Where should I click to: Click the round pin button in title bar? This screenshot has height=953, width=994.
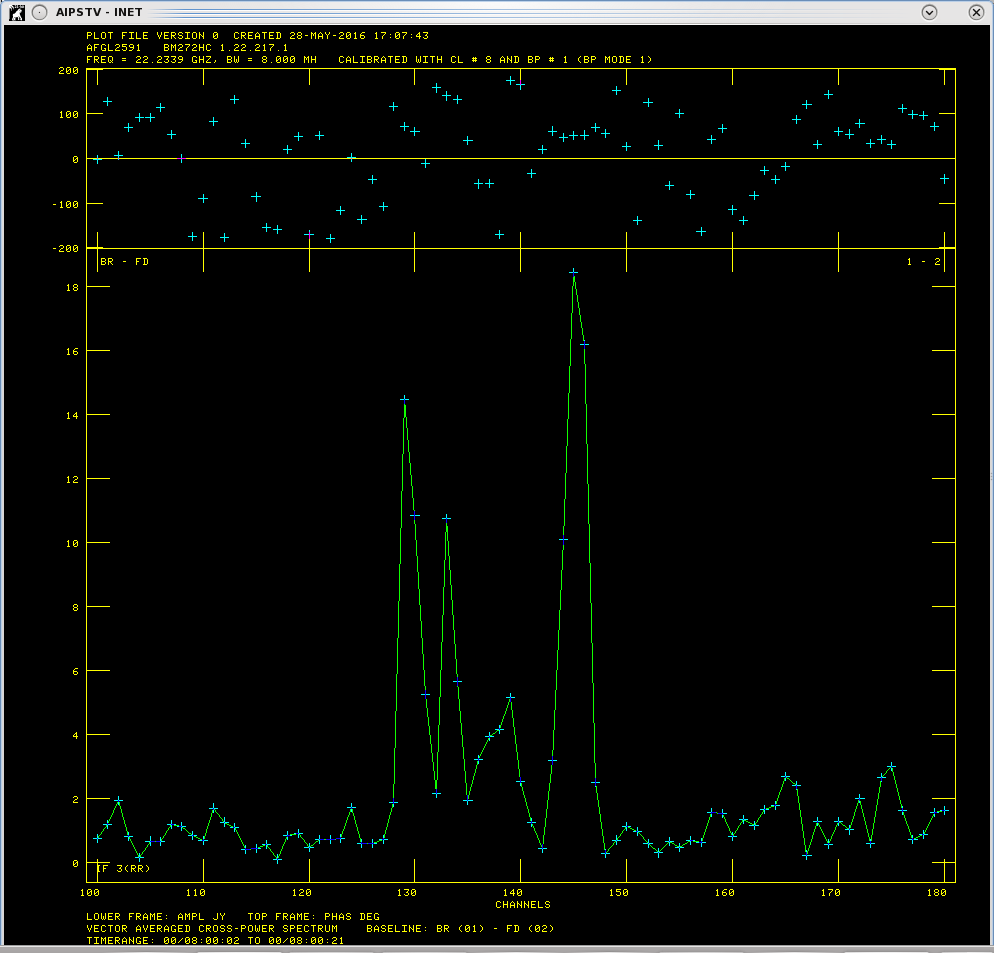click(39, 13)
